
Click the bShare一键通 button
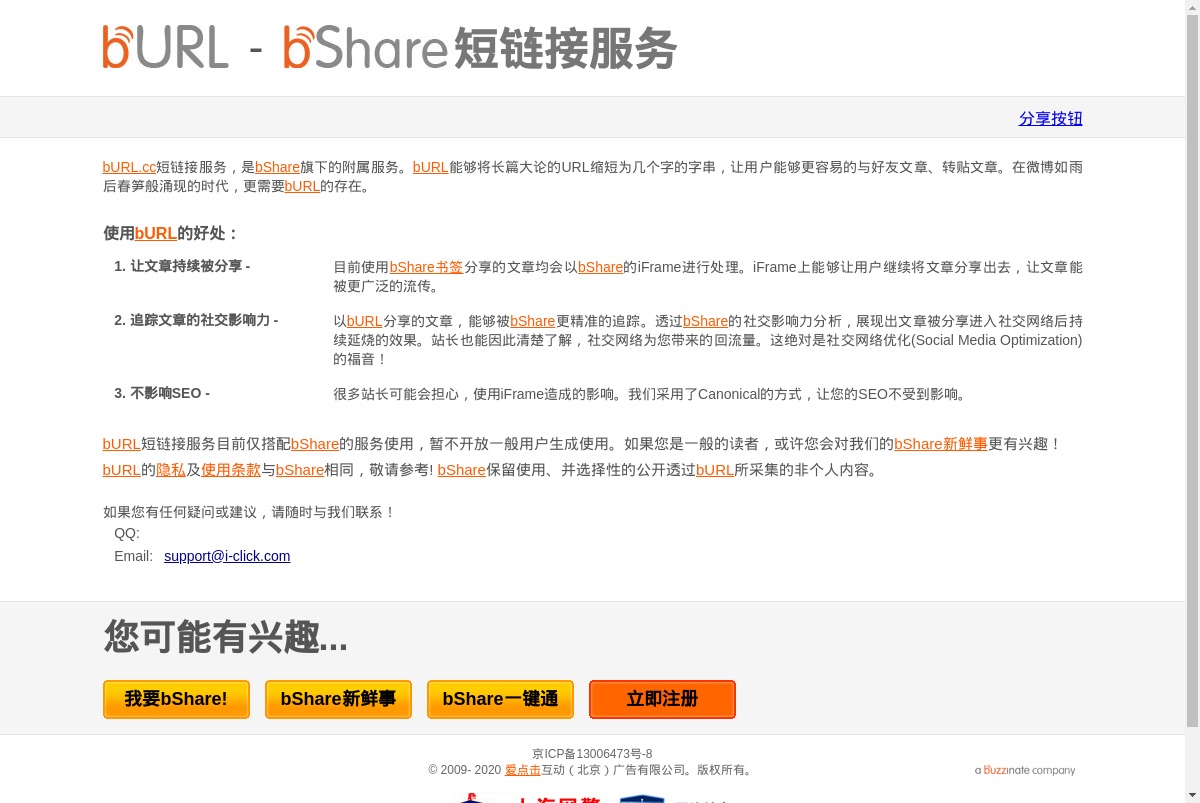[500, 699]
